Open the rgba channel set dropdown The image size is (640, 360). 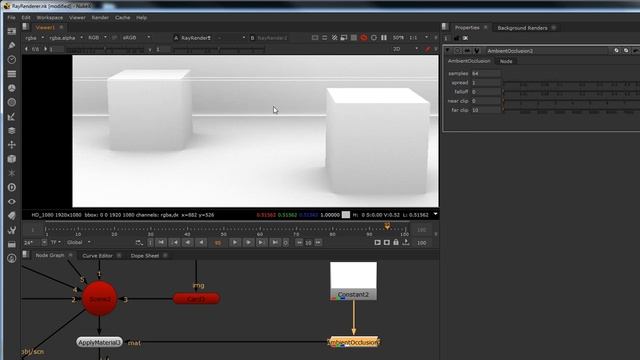point(35,38)
